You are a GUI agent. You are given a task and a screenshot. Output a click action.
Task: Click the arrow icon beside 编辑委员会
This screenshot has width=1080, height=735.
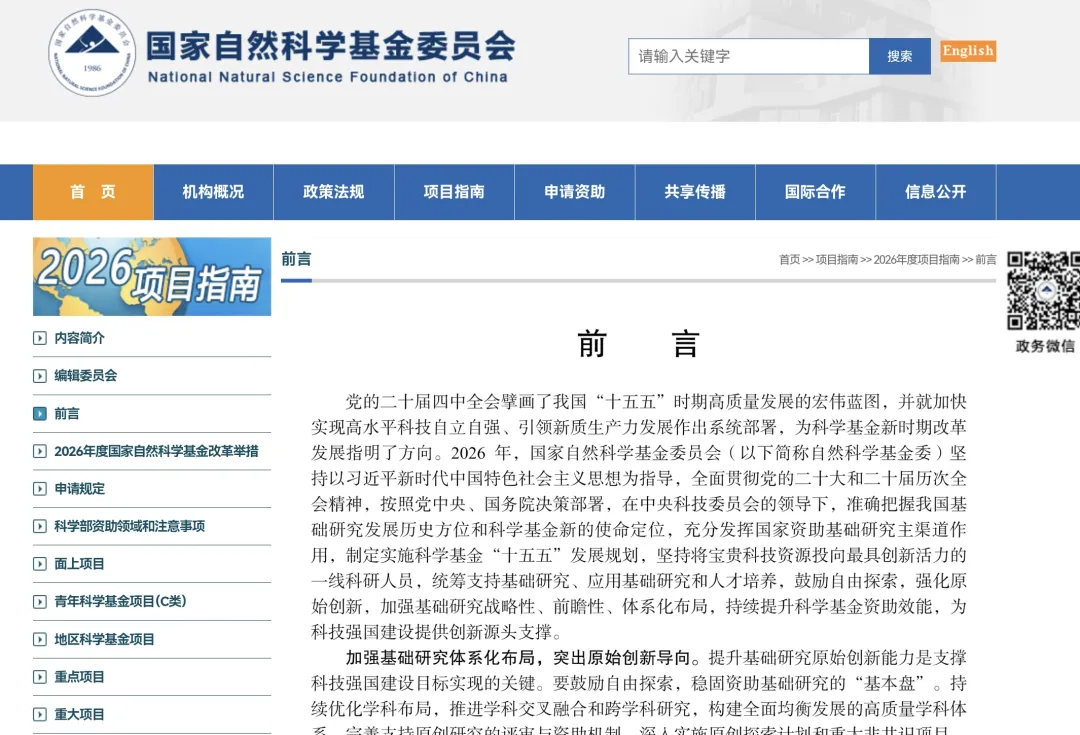[x=40, y=376]
